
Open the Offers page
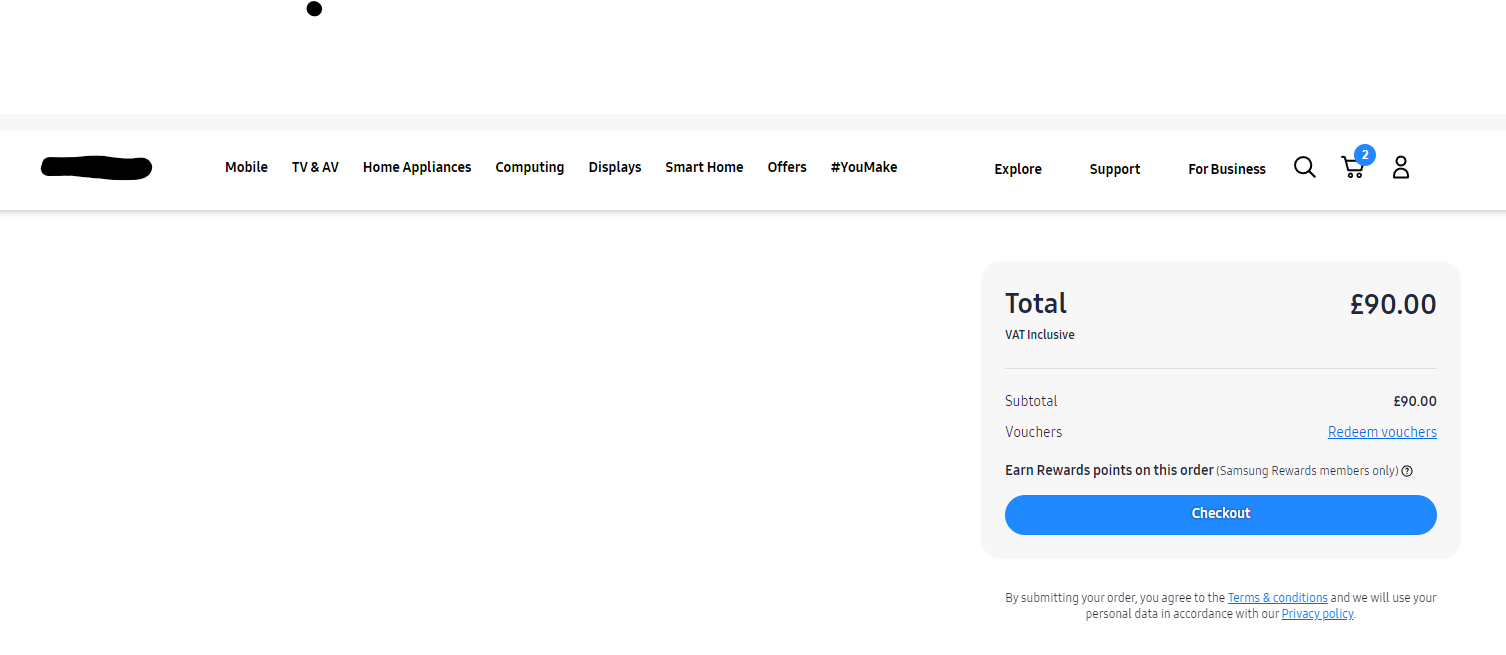click(x=787, y=167)
